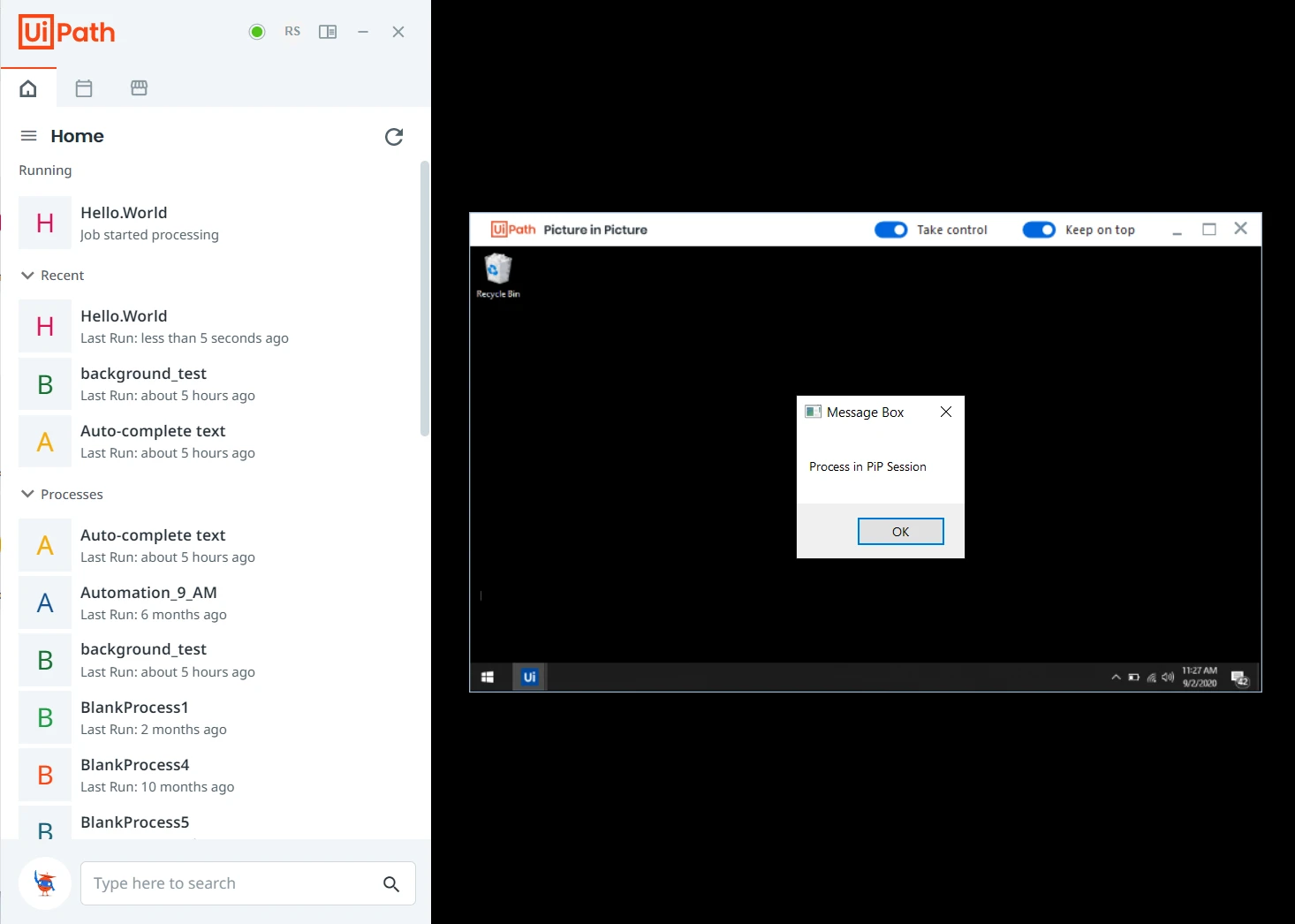The image size is (1295, 924).
Task: Select background_test under Processes
Action: pyautogui.click(x=216, y=660)
